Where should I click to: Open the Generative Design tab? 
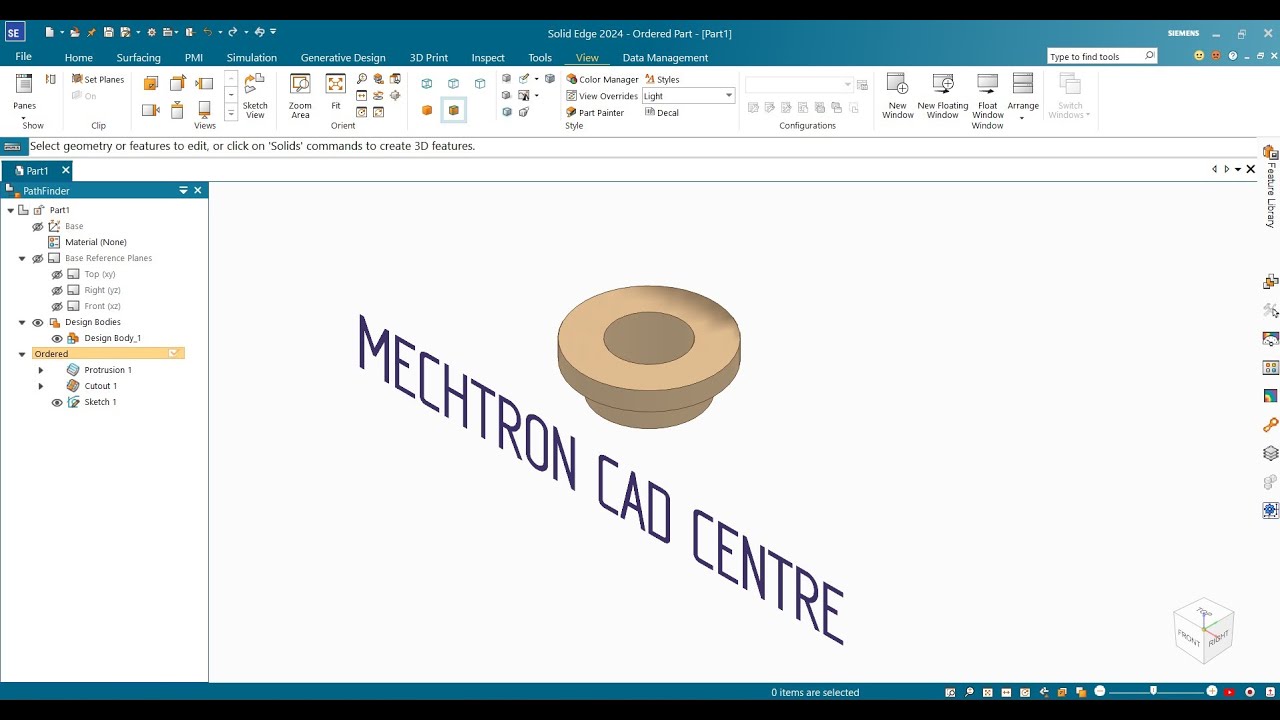click(343, 57)
